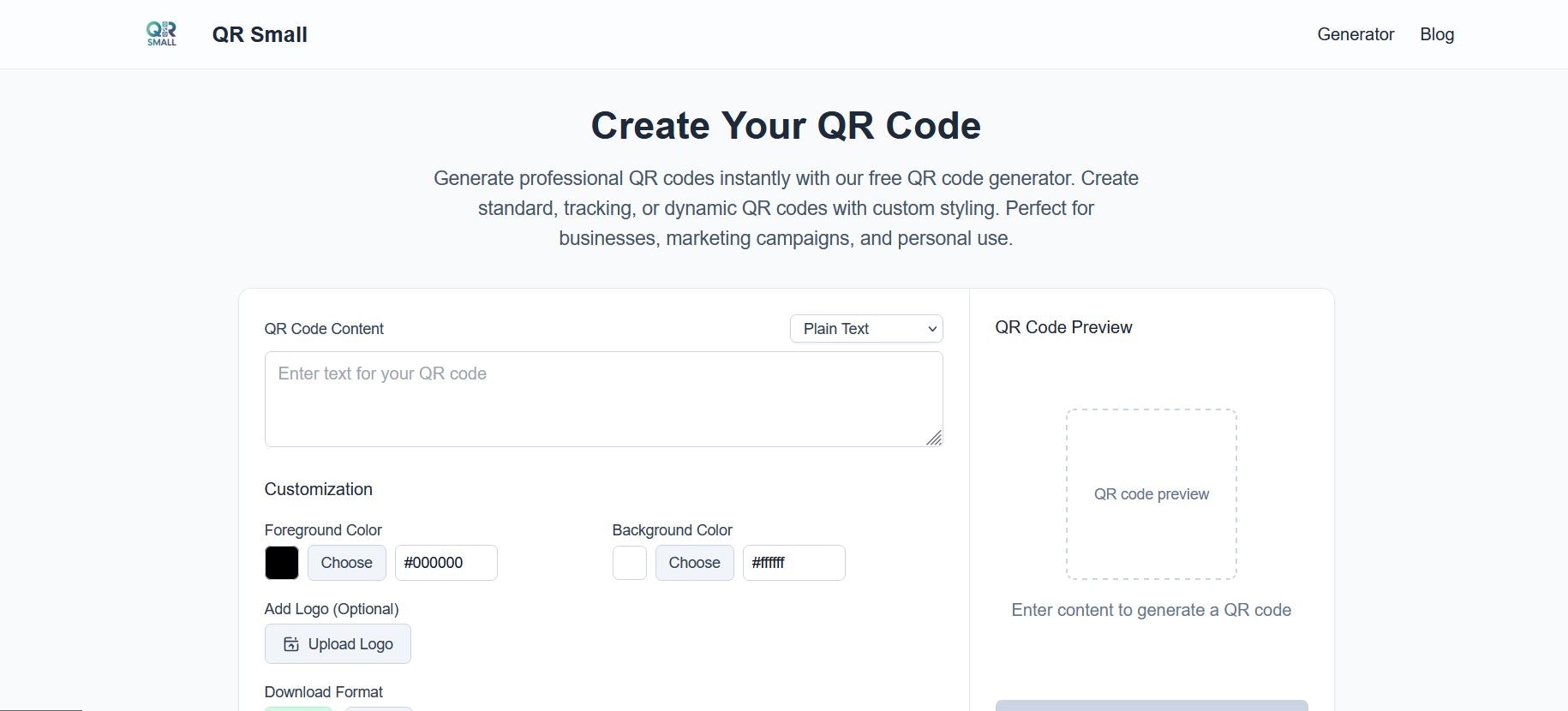Click Choose next to Foreground Color
The height and width of the screenshot is (711, 1568).
pos(346,563)
